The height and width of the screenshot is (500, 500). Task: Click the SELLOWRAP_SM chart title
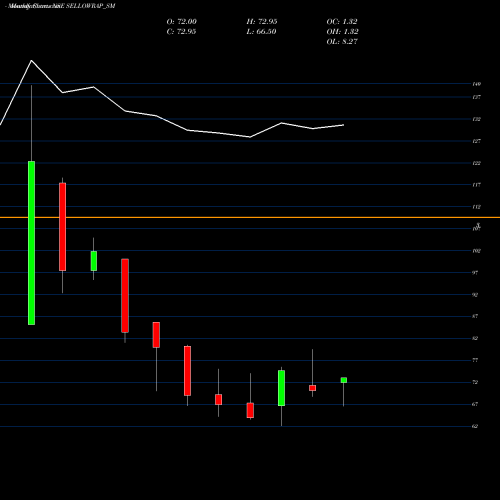pyautogui.click(x=60, y=6)
